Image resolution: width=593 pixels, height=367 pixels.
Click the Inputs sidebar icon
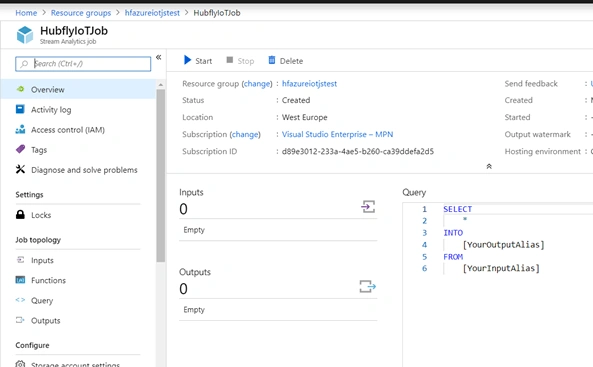pos(20,260)
